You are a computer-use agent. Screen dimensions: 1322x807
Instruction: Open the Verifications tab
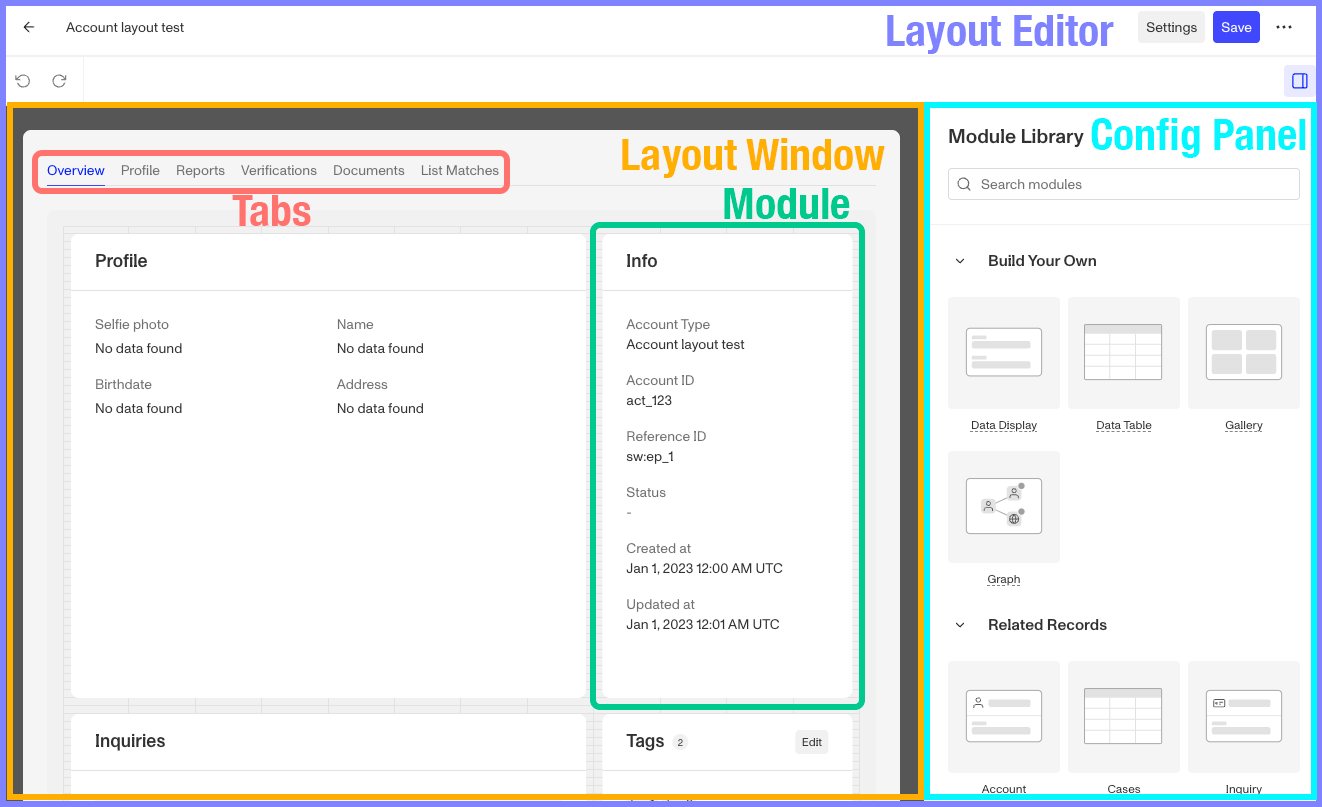279,170
